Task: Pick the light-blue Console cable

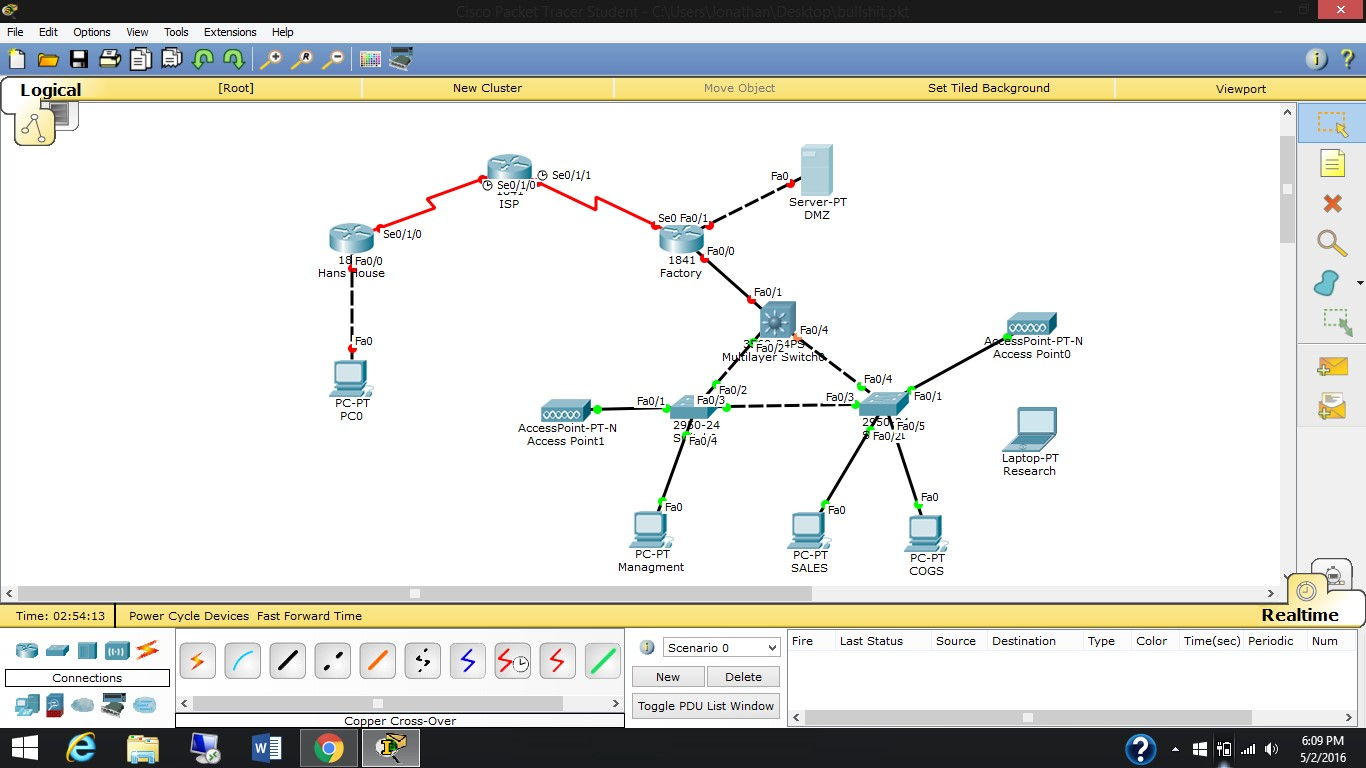Action: 242,661
